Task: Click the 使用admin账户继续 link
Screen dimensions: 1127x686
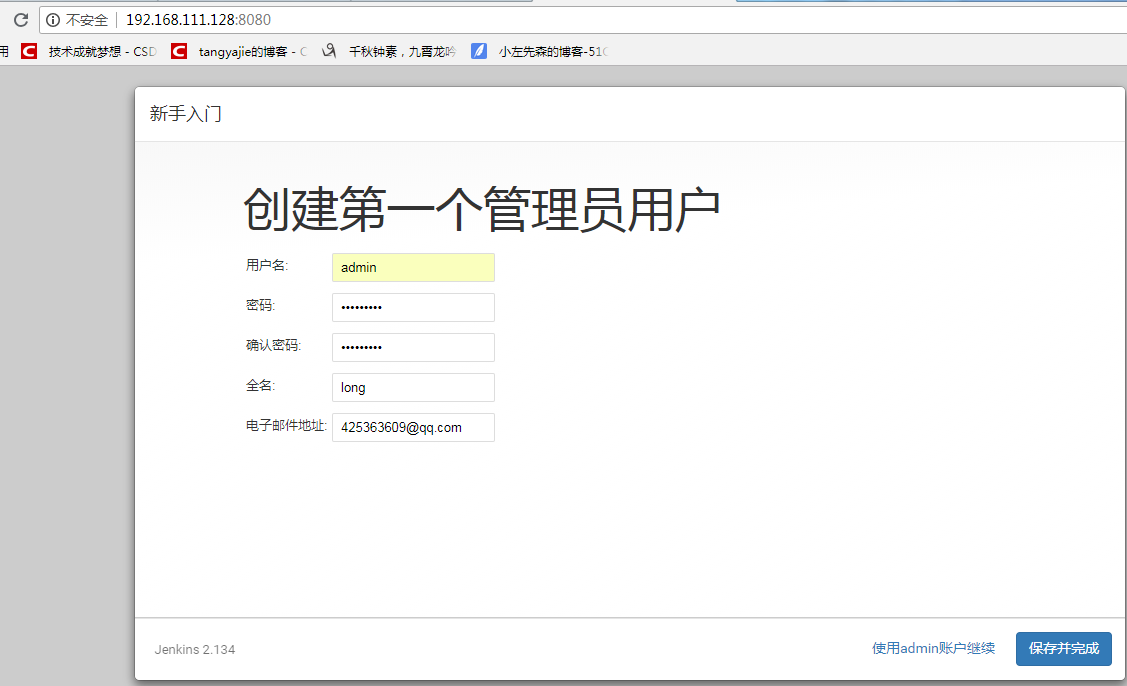Action: (x=933, y=649)
